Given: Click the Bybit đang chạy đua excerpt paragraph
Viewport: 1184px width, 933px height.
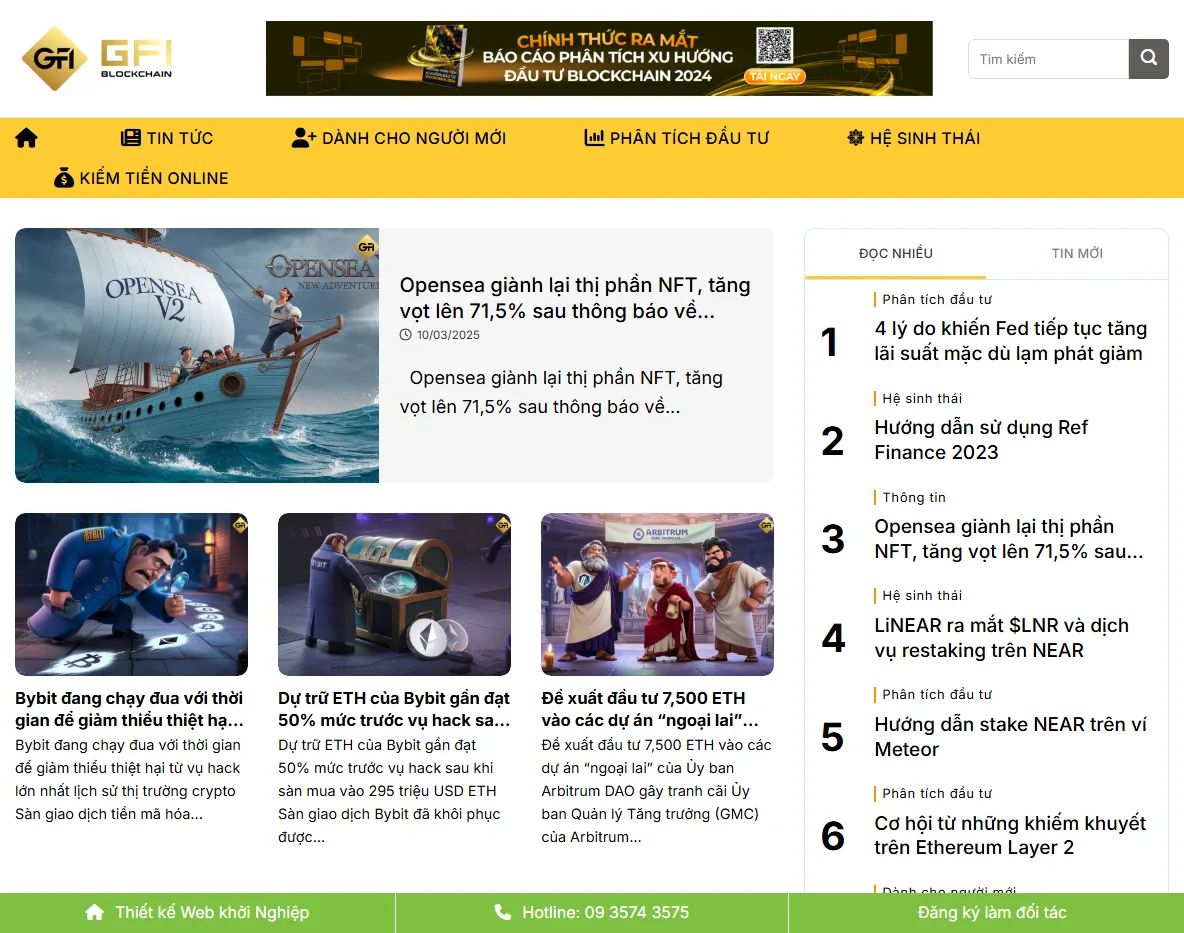Looking at the screenshot, I should pos(128,780).
